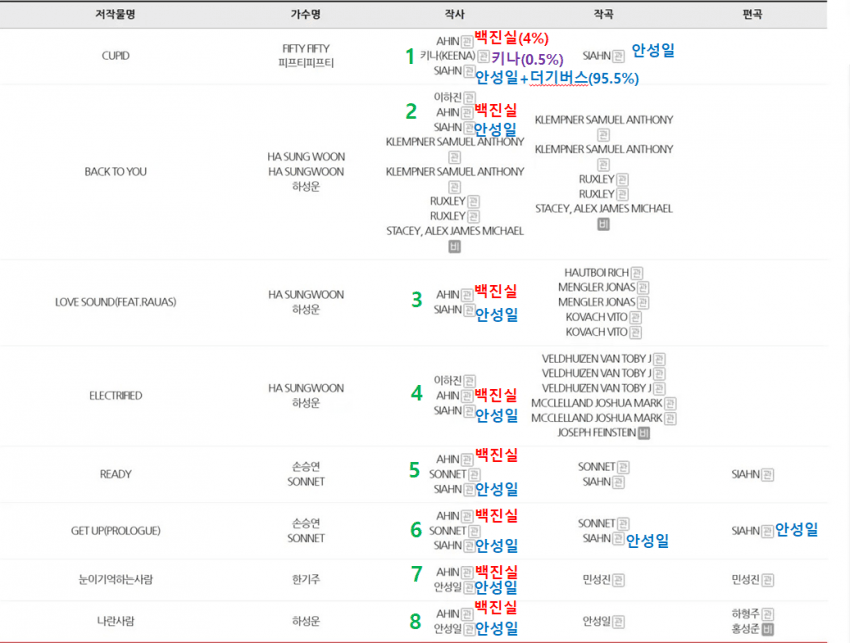Click AHIN's 관 icon in READY row

click(x=467, y=460)
